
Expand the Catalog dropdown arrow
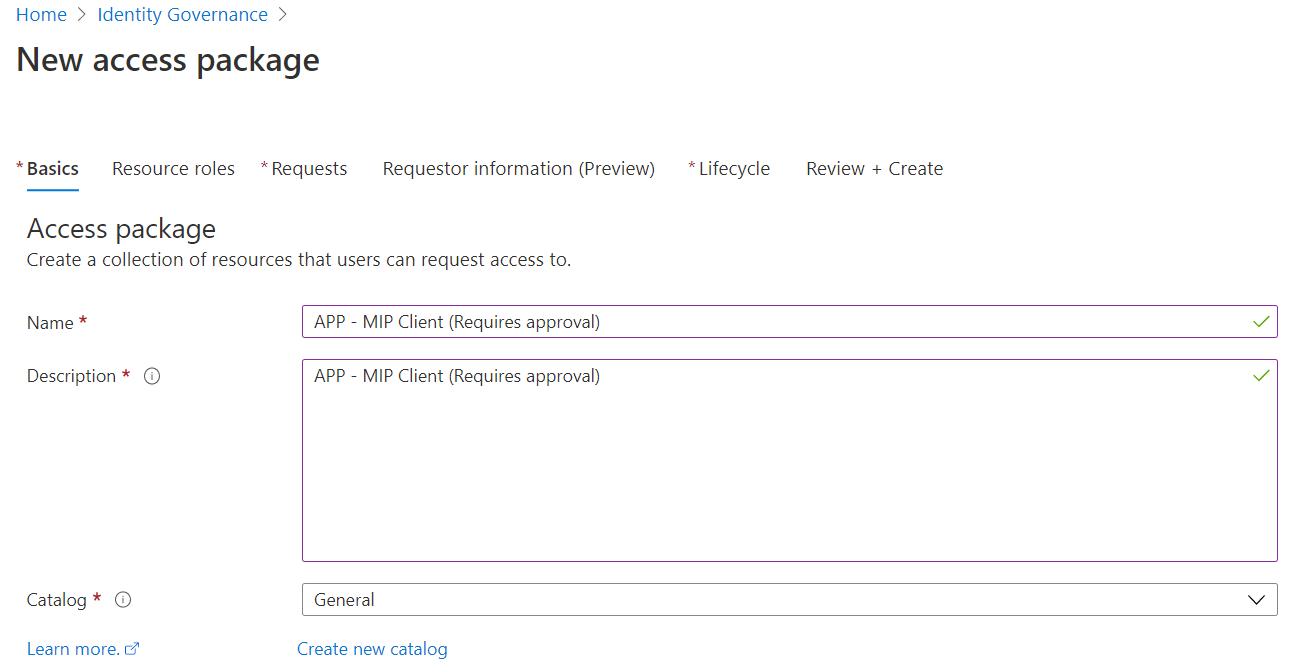pyautogui.click(x=1257, y=600)
